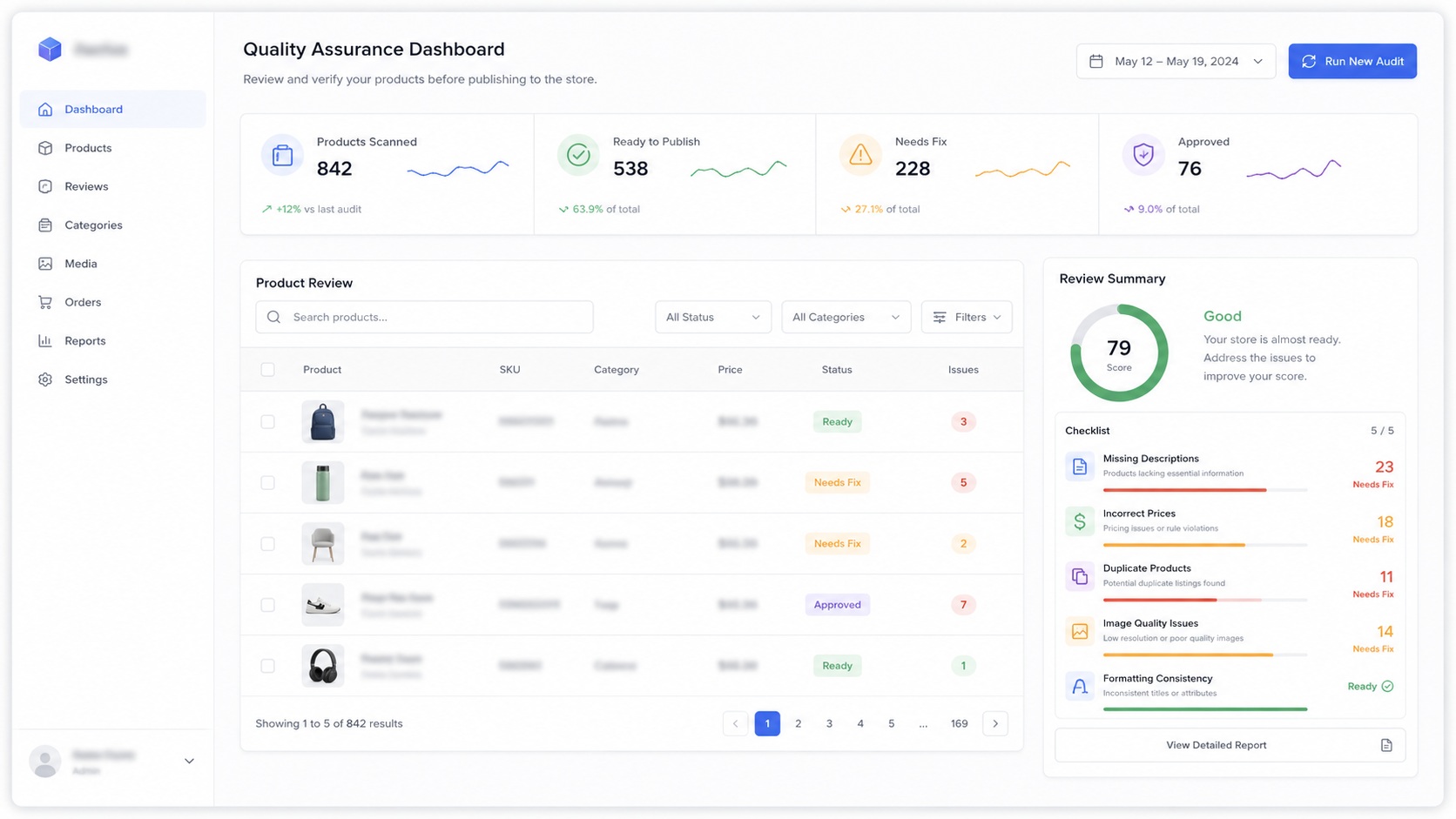
Task: Click the Reports bar chart icon
Action: [45, 341]
